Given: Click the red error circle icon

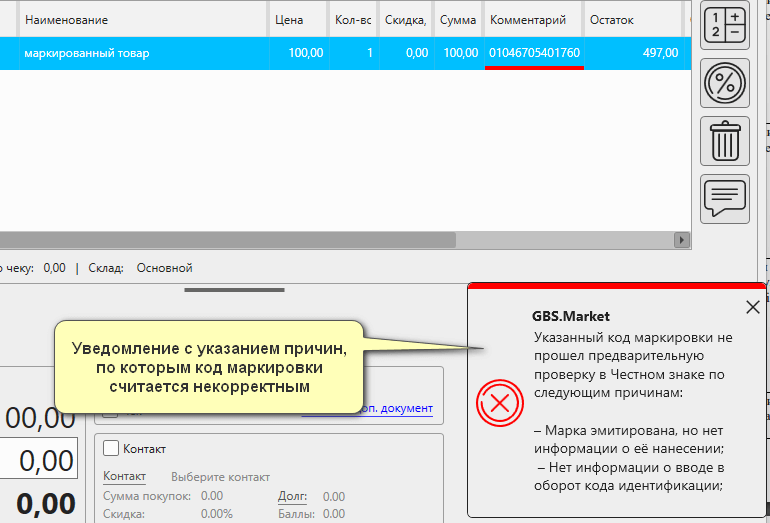Looking at the screenshot, I should pos(498,404).
